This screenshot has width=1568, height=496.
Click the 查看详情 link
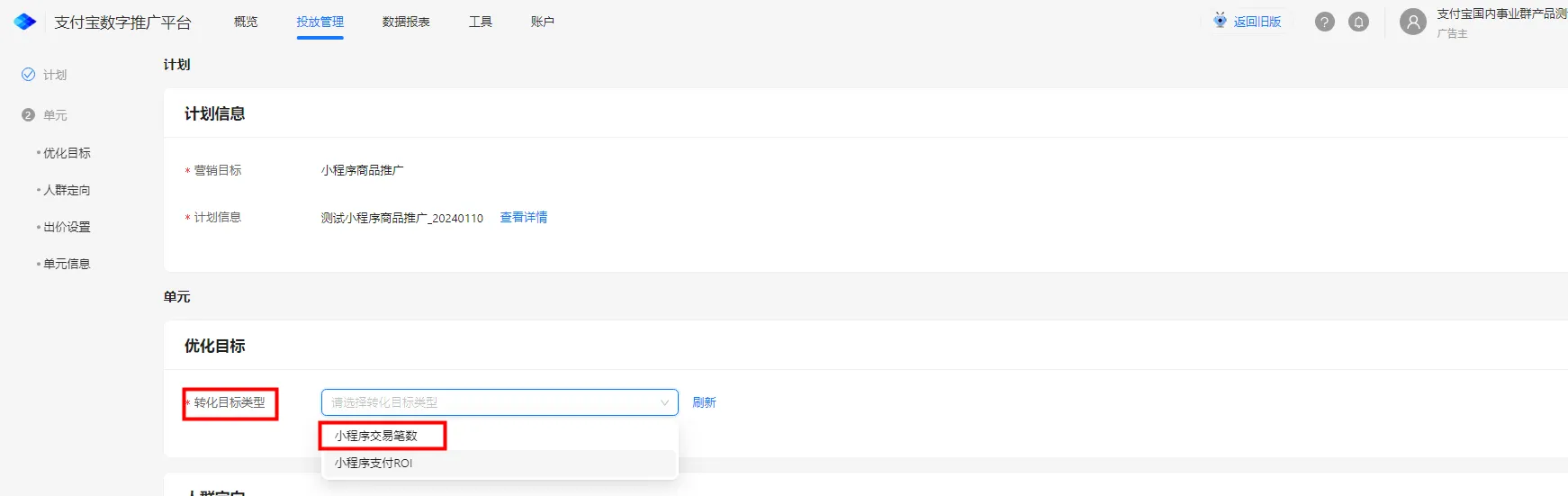pos(524,217)
